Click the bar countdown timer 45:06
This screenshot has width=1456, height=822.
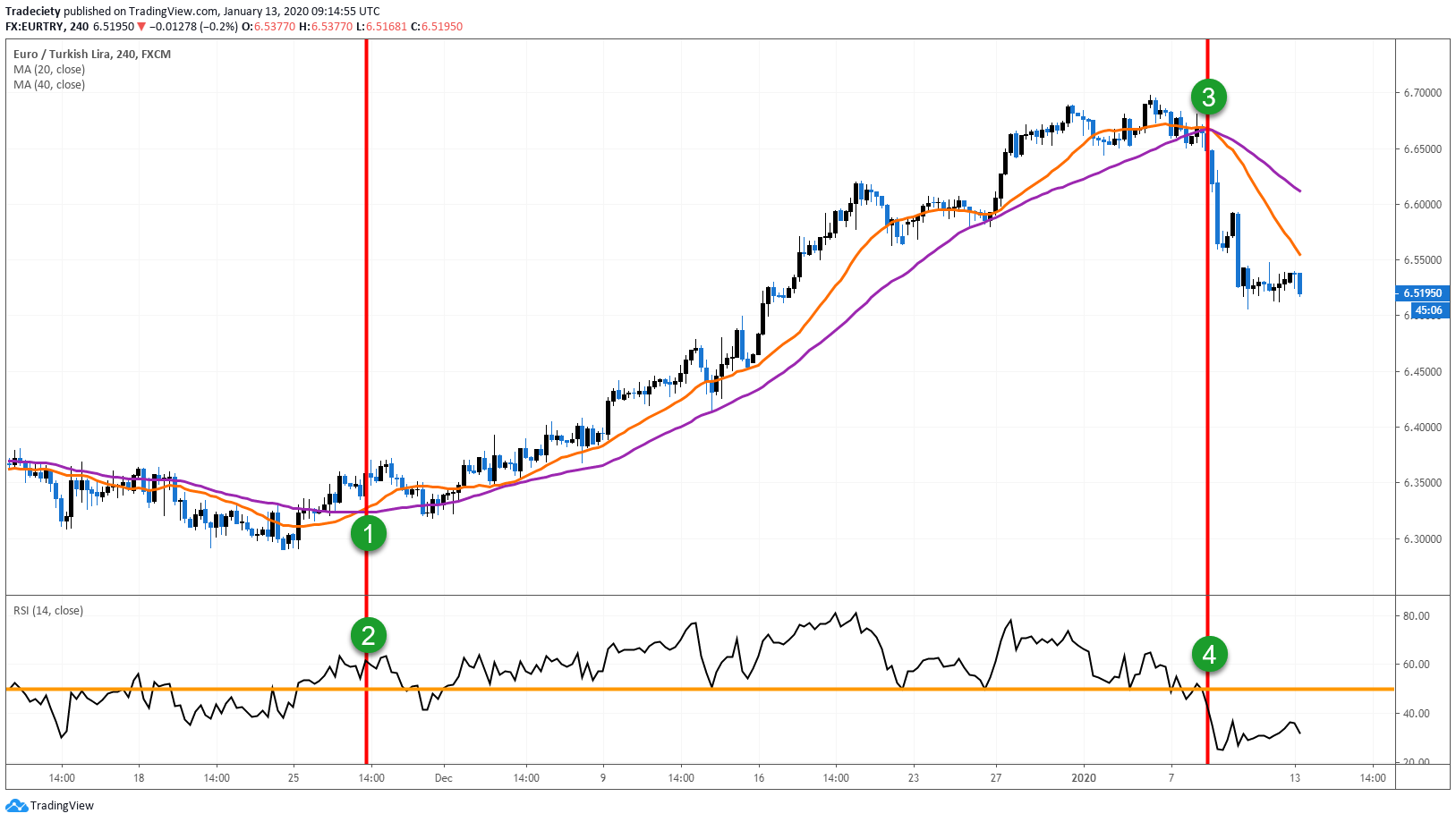[1427, 310]
